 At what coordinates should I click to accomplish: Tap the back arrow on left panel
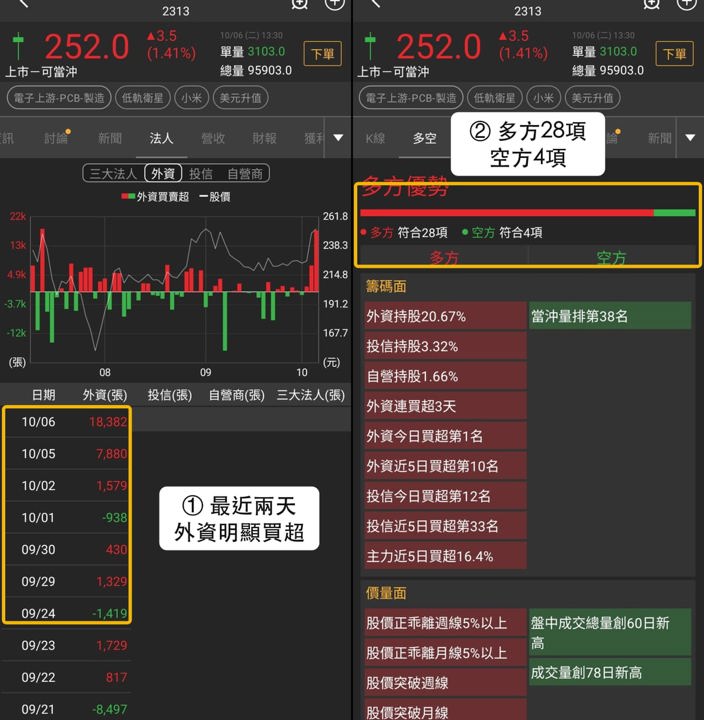(x=23, y=4)
